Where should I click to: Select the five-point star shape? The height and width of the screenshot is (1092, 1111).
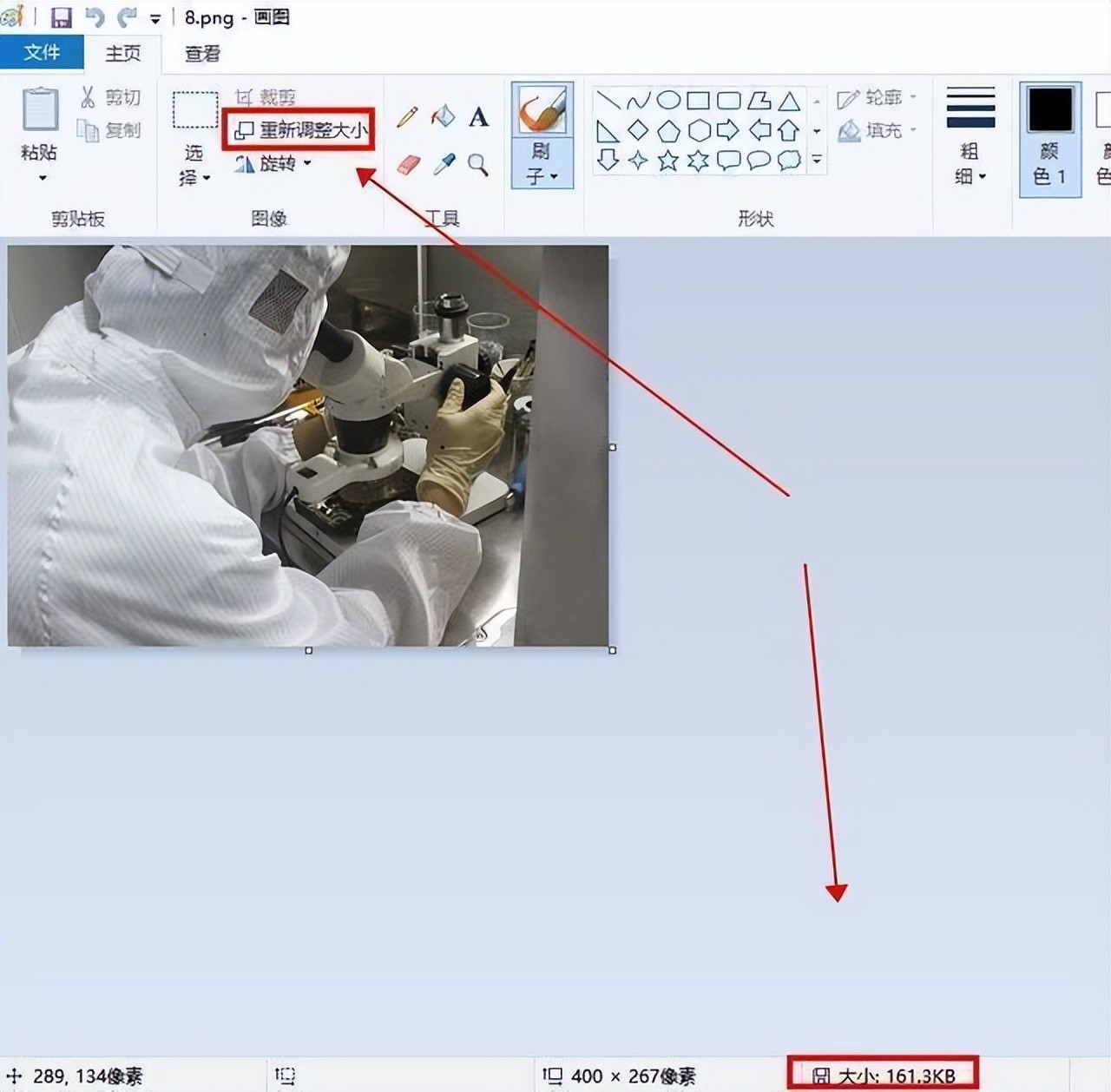click(x=667, y=160)
